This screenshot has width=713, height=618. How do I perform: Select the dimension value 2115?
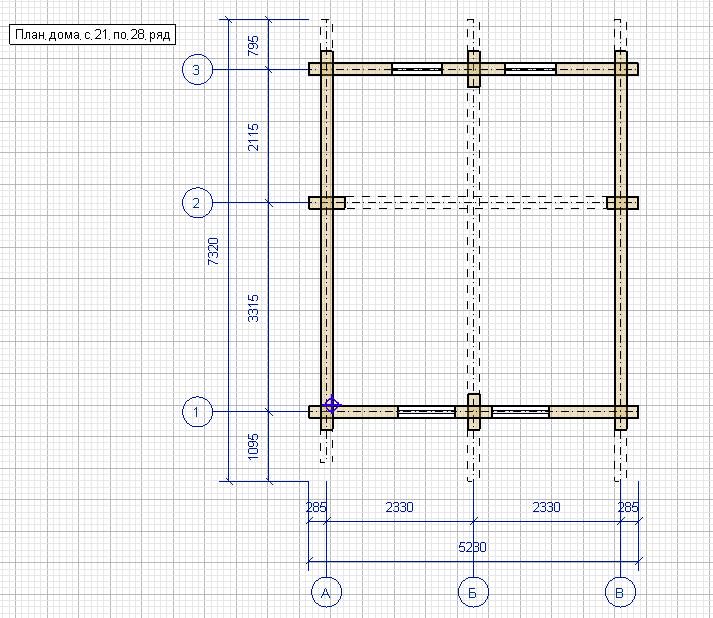point(253,136)
